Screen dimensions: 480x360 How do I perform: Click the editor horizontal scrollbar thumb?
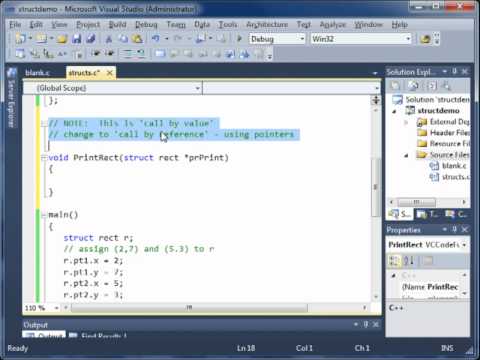pyautogui.click(x=189, y=308)
